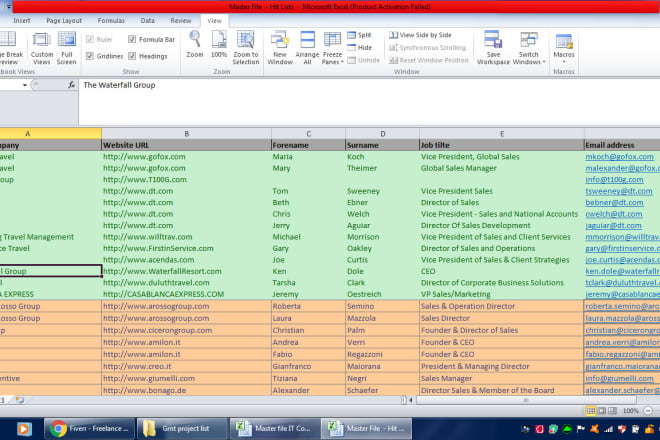660x440 pixels.
Task: Select cell President & Managing Director
Action: click(x=502, y=366)
